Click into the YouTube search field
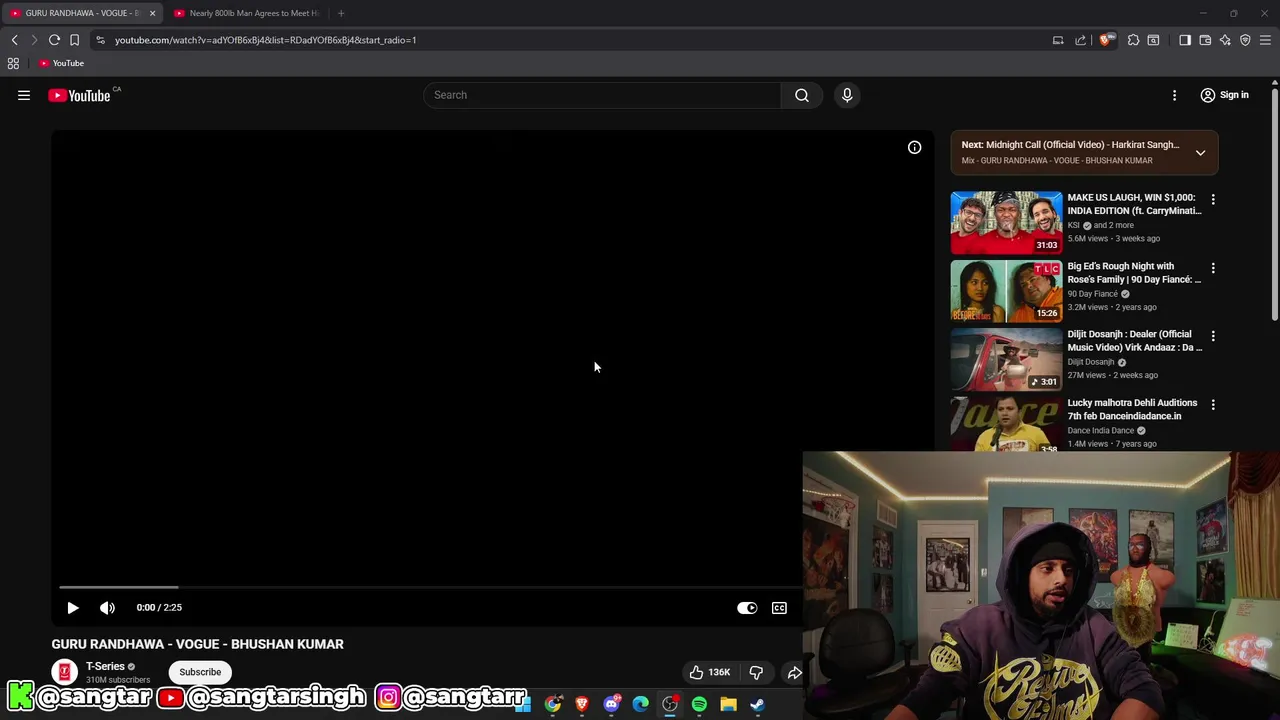 [x=602, y=95]
